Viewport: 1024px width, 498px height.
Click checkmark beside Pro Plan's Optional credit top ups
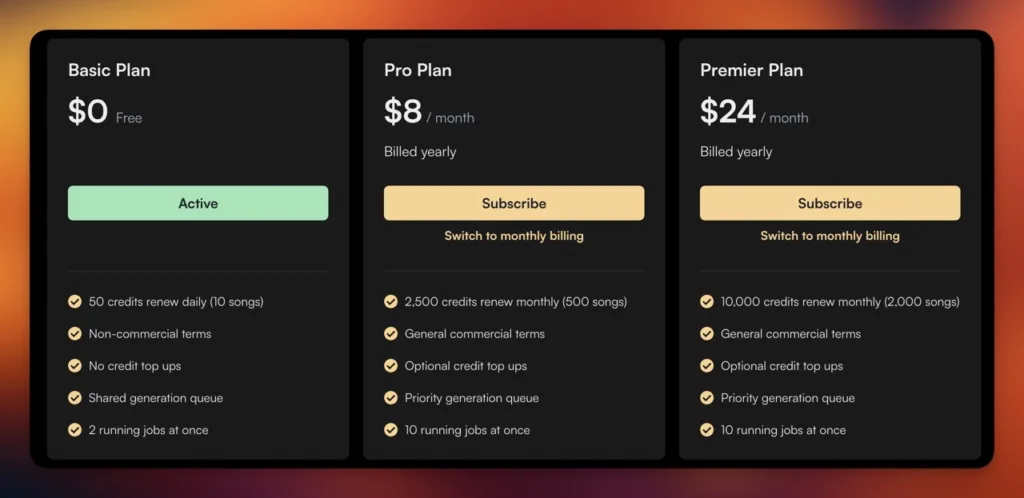click(391, 365)
